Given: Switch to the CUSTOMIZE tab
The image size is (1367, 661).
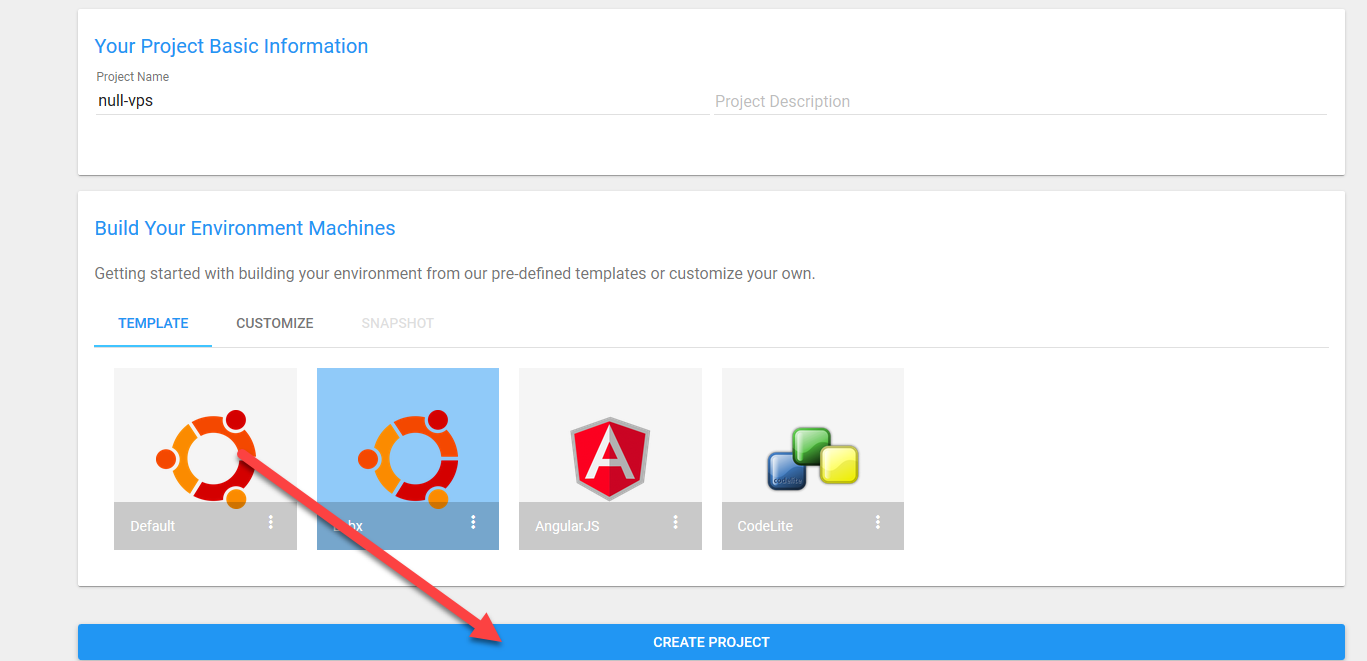Looking at the screenshot, I should (x=275, y=323).
